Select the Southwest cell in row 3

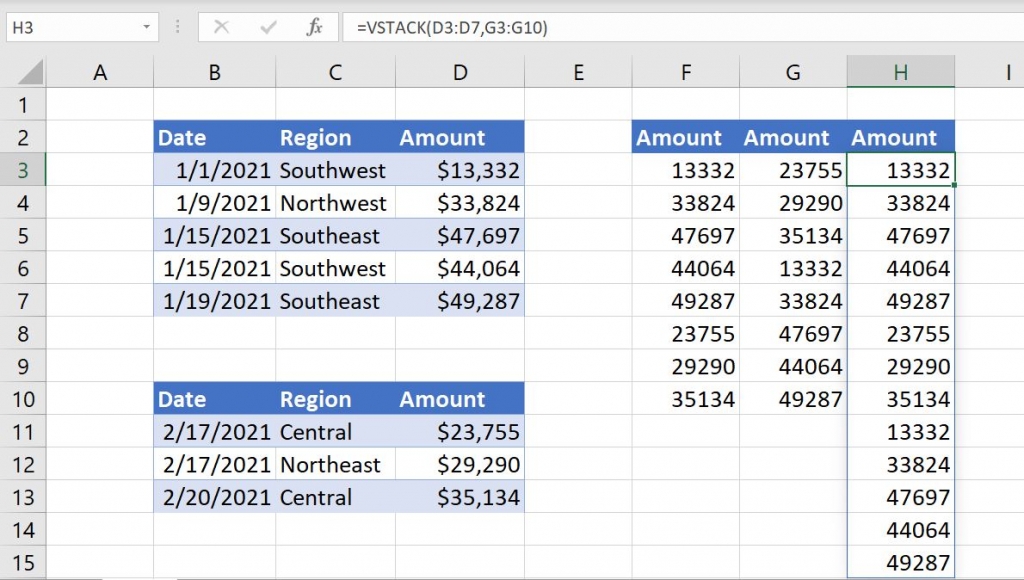click(334, 171)
